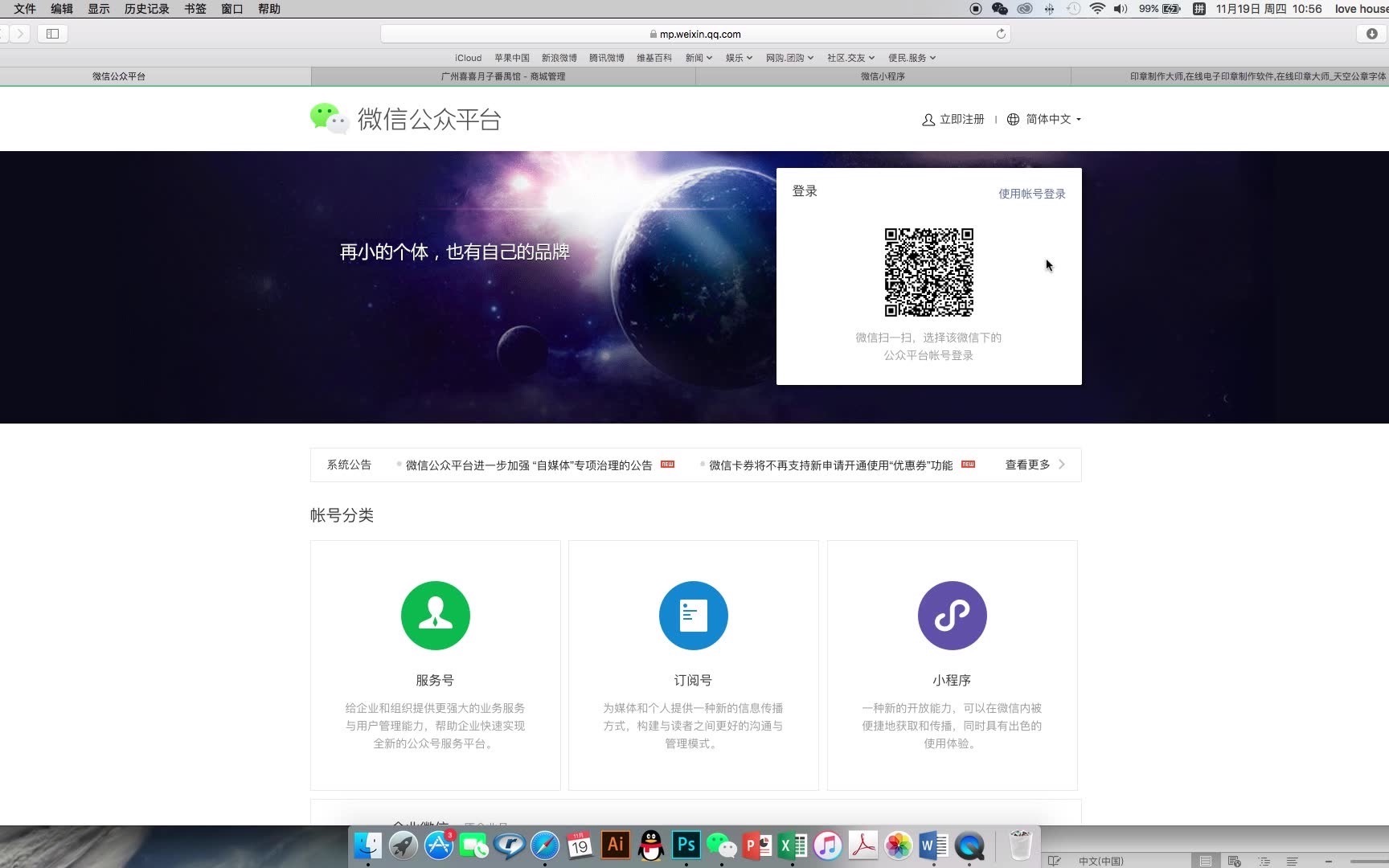This screenshot has height=868, width=1389.
Task: Click the WeChat green logo in page header
Action: pyautogui.click(x=330, y=118)
